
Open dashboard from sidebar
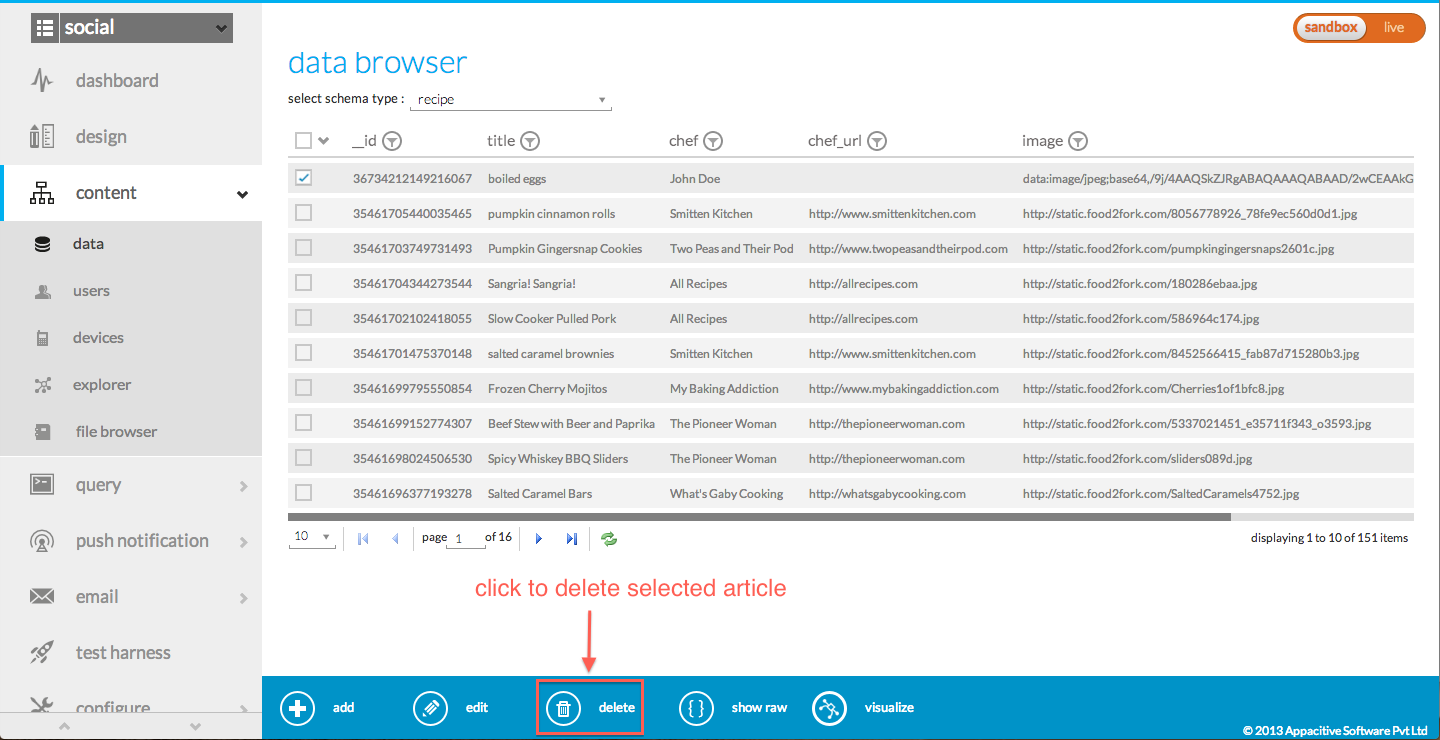[117, 81]
